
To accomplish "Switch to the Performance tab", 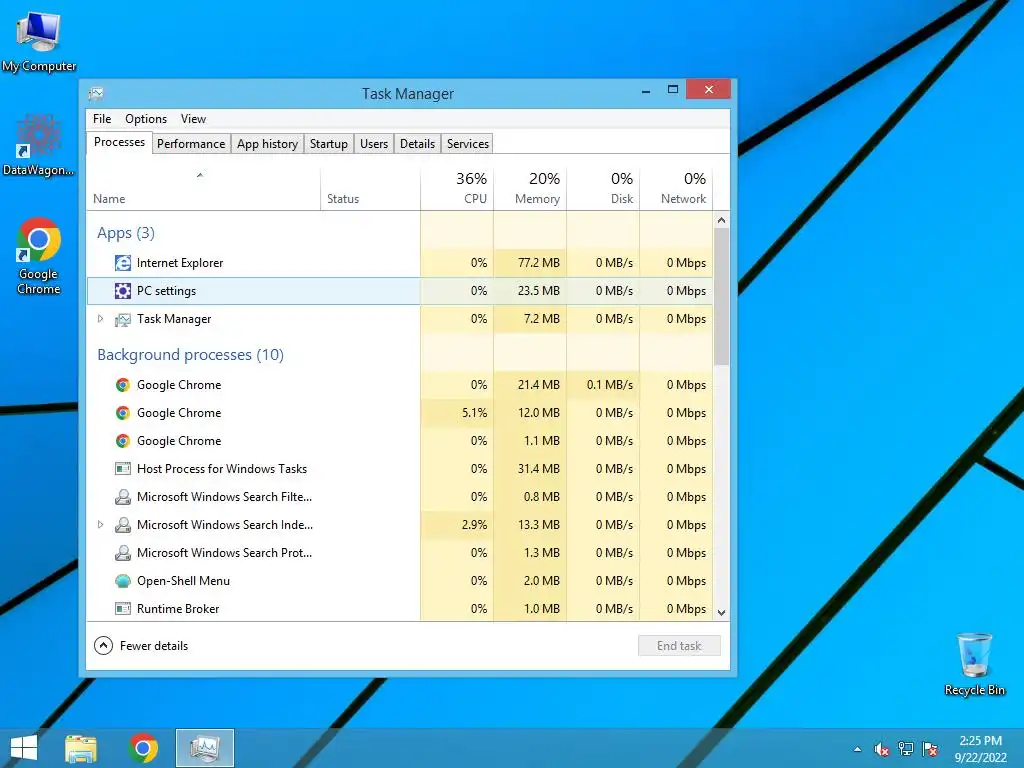I will 191,144.
